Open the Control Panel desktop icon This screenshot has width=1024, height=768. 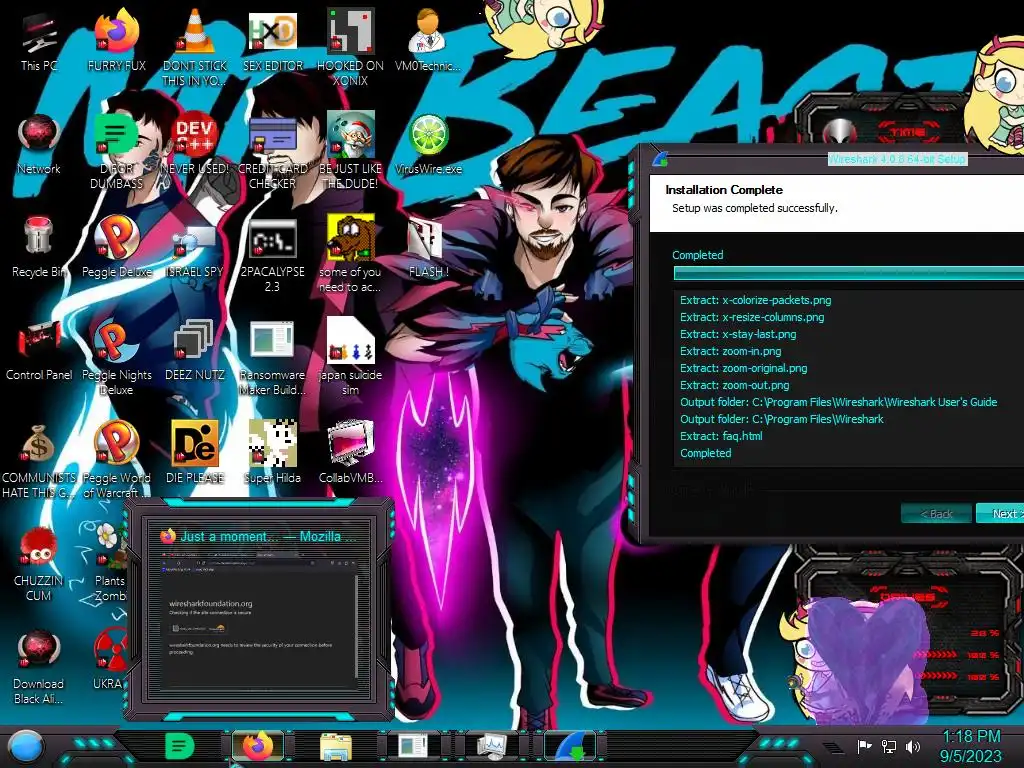click(x=39, y=350)
